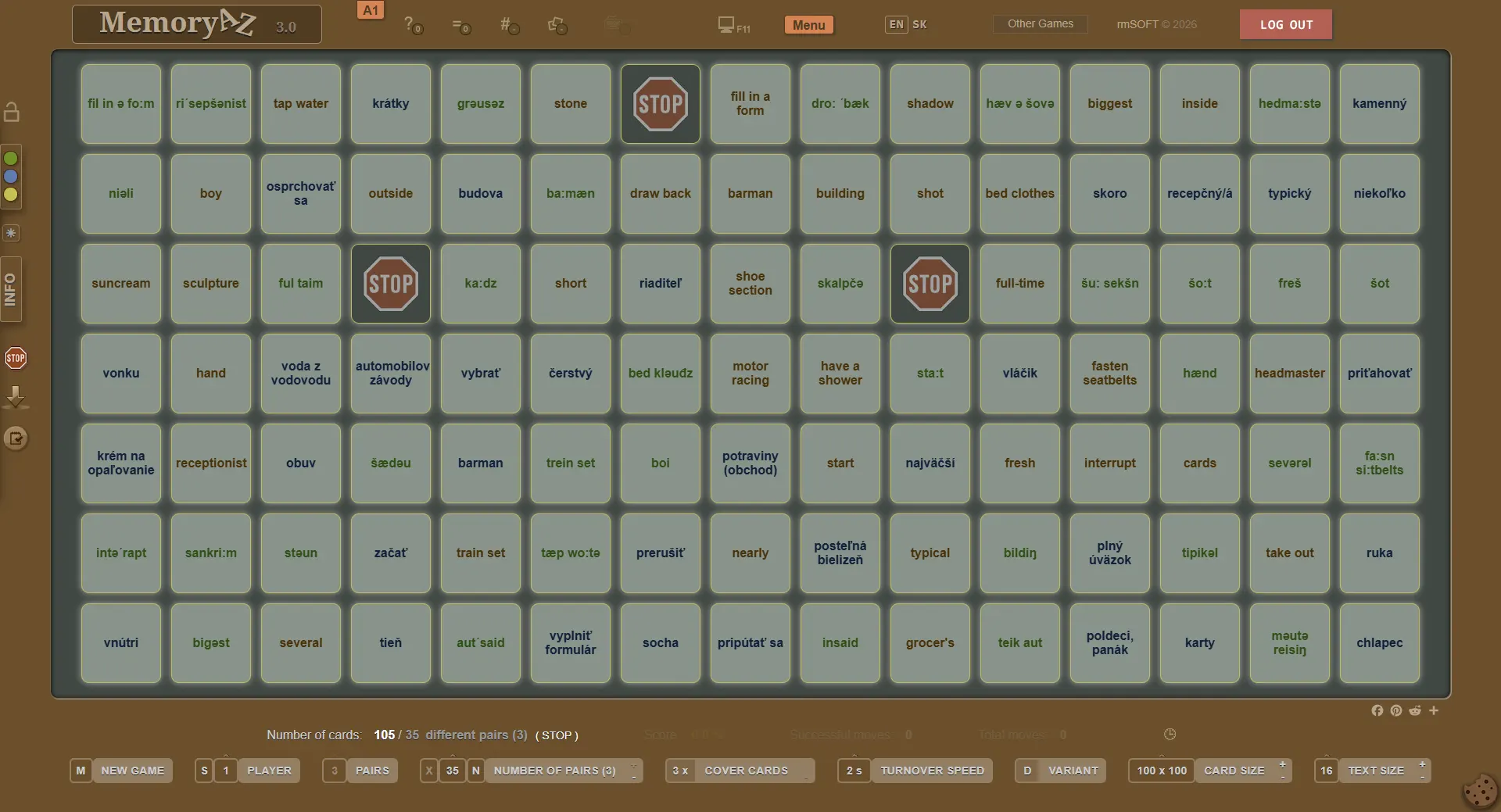Open the Number of Pairs (3) dropdown

coord(563,771)
